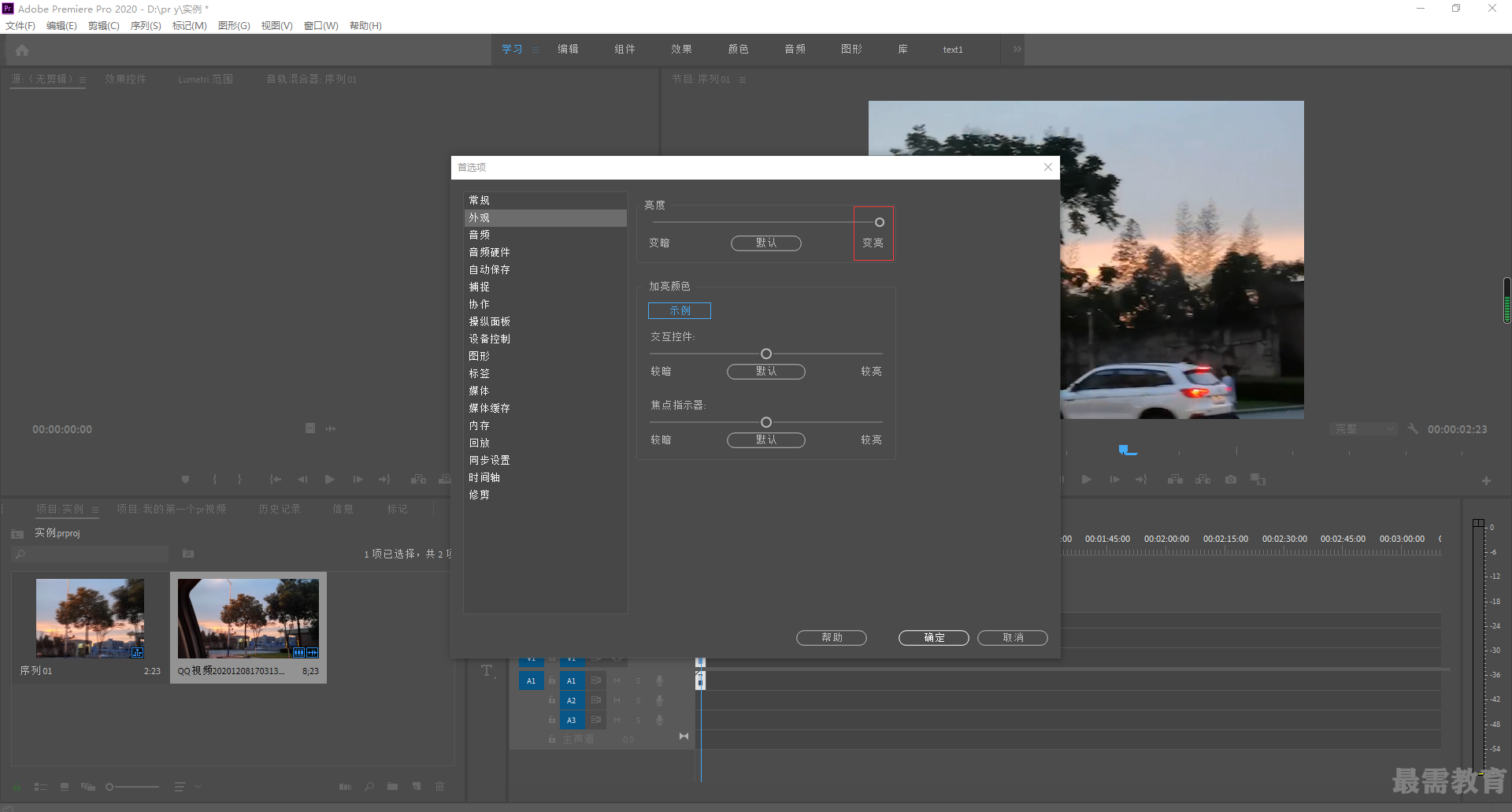Click the New Item icon in the project panel

pyautogui.click(x=417, y=787)
